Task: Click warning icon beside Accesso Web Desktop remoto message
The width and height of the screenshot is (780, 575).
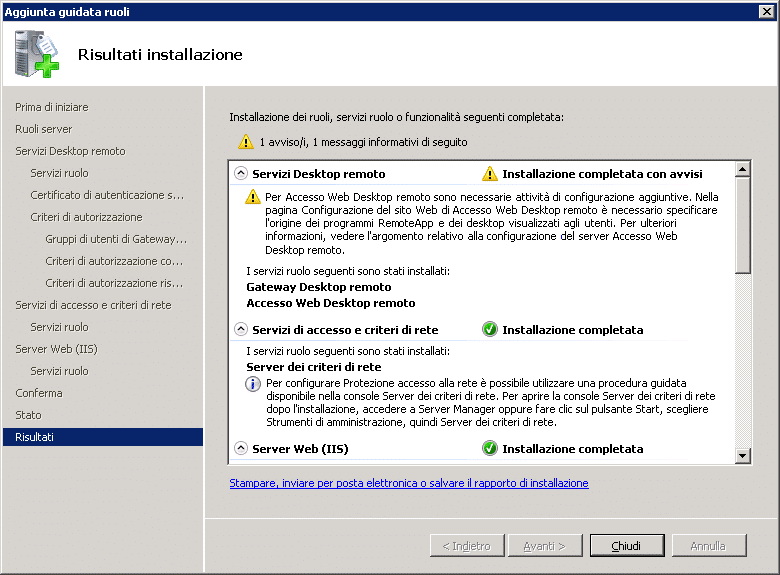Action: pos(253,197)
